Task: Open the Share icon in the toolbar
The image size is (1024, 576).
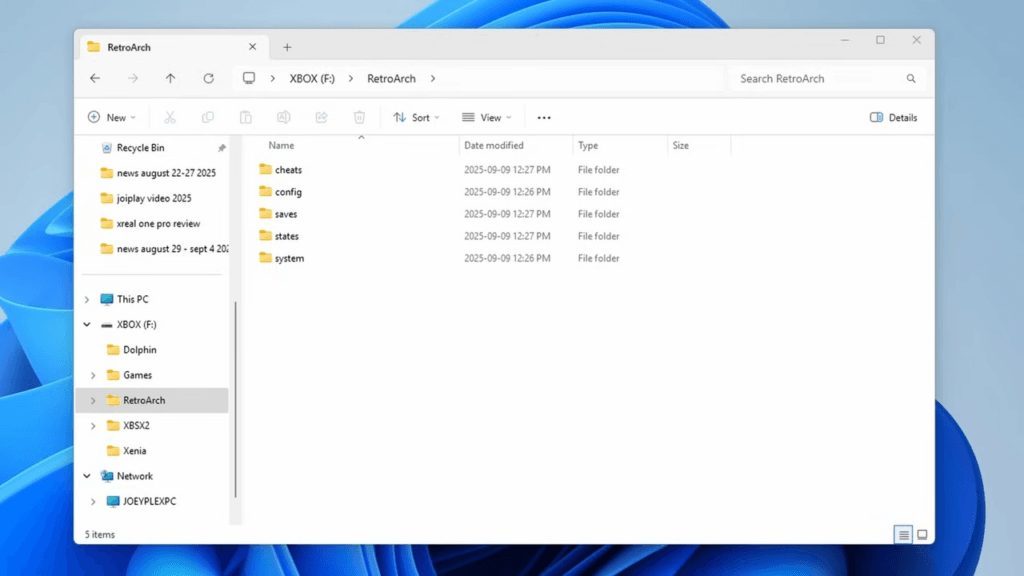Action: [x=321, y=117]
